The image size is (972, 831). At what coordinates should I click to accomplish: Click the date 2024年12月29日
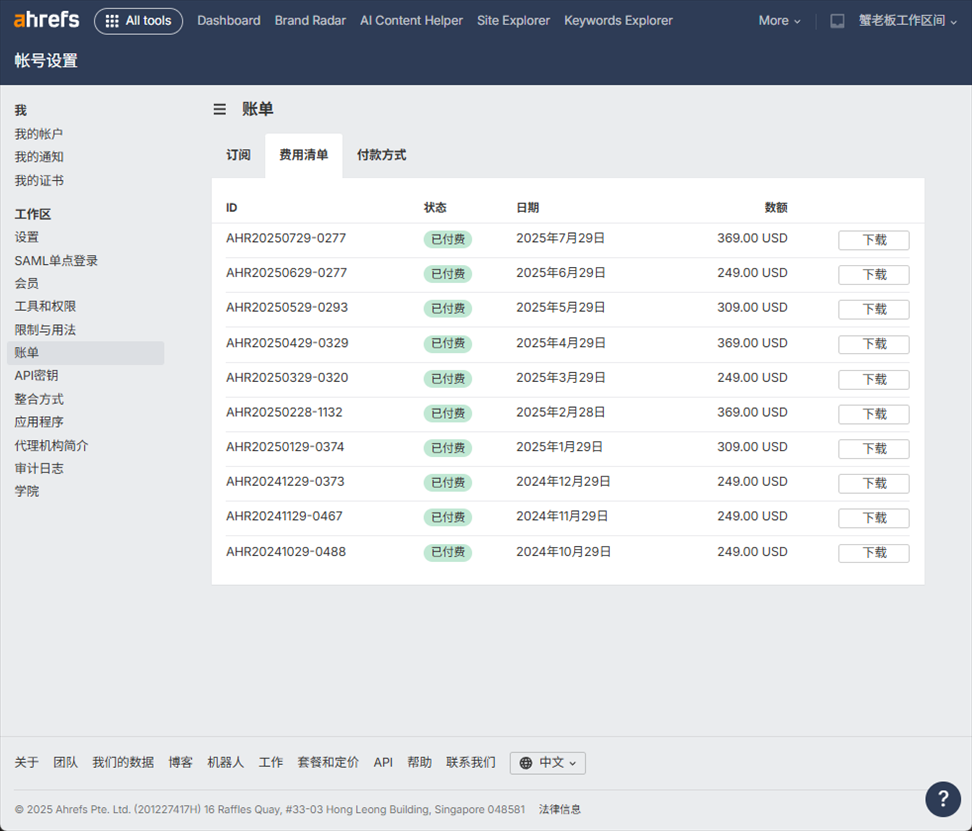tap(563, 481)
